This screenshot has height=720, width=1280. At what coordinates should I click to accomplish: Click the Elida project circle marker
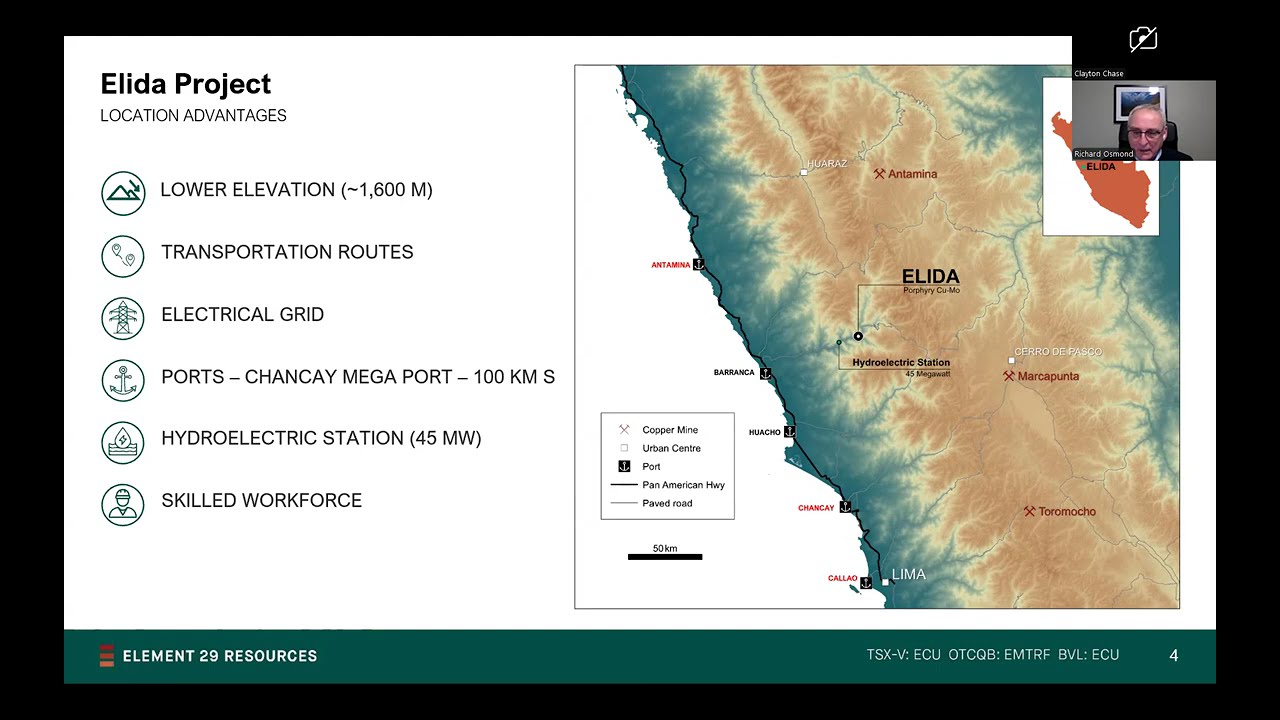(x=858, y=336)
